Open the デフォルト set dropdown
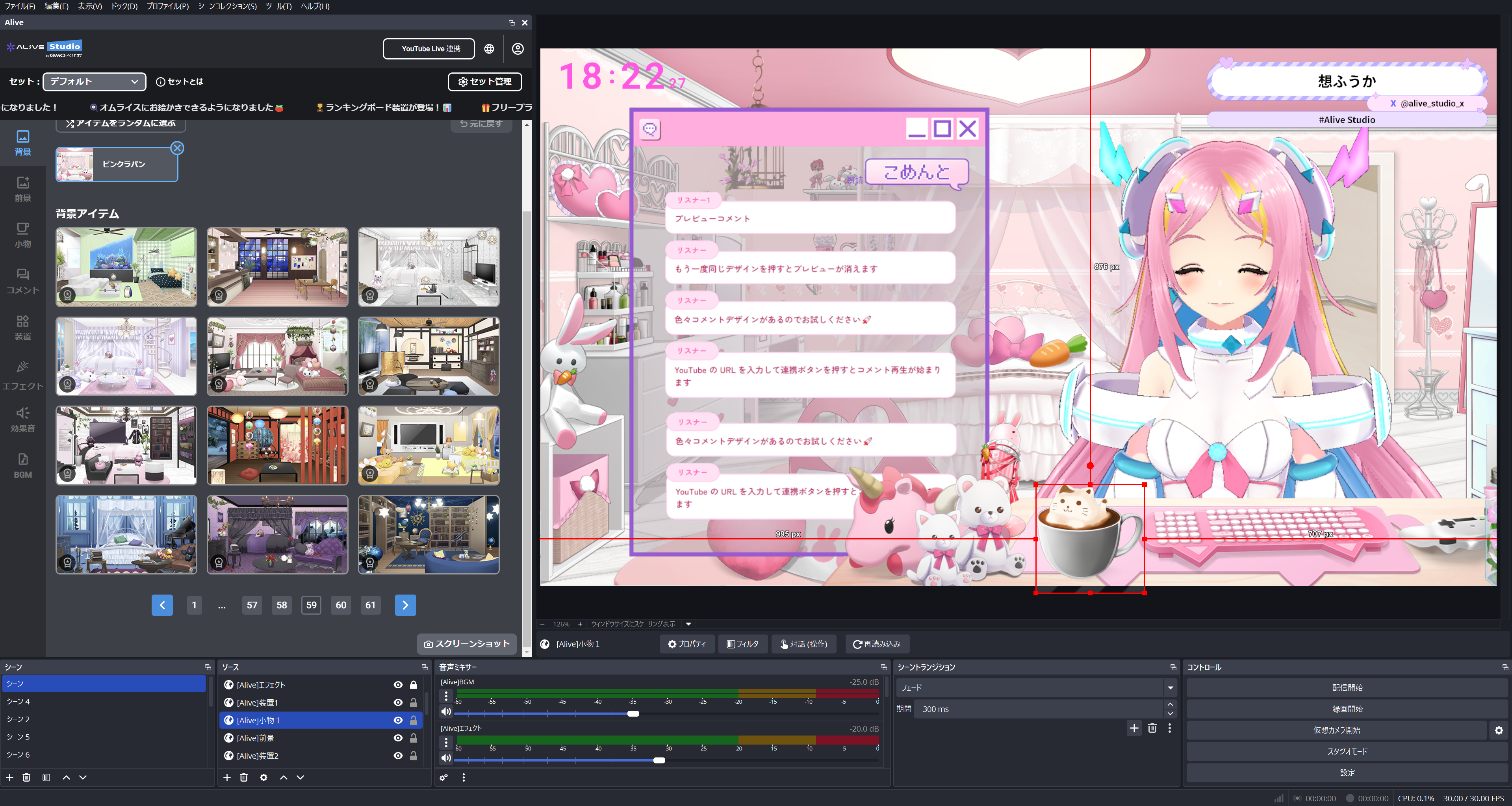Screen dimensions: 1512x806 (94, 82)
